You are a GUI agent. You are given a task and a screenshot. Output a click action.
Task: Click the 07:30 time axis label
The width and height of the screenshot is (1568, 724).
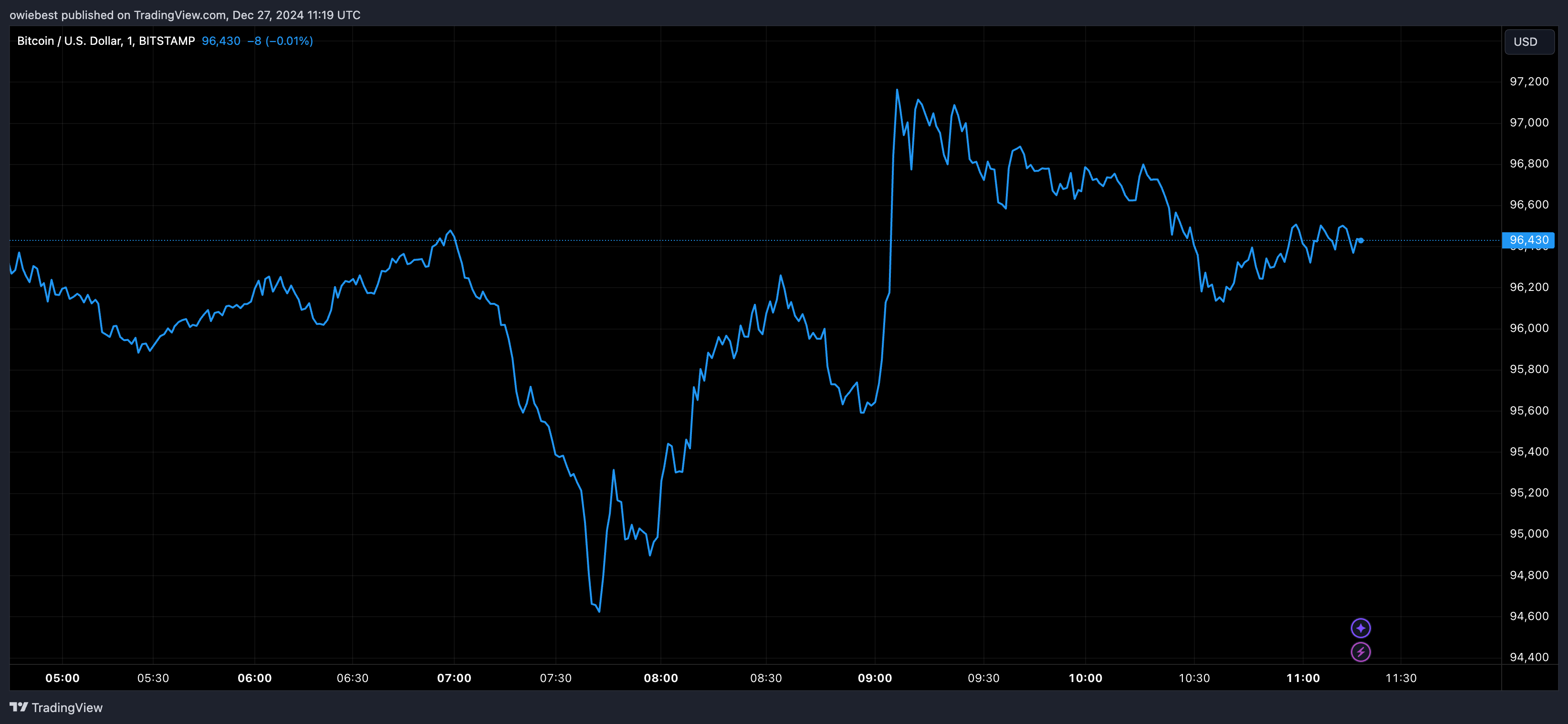(556, 678)
